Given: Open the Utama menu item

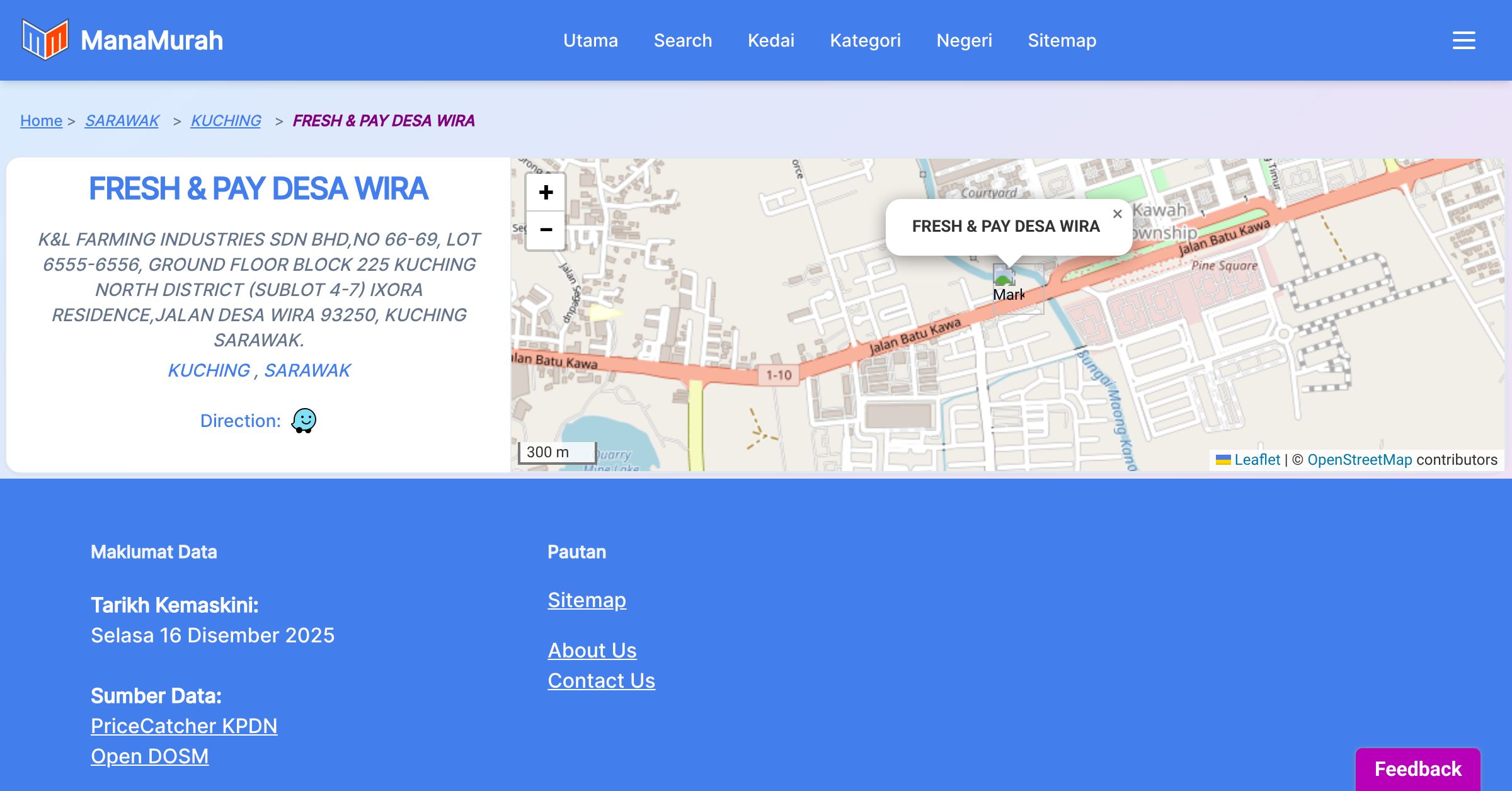Looking at the screenshot, I should click(590, 40).
